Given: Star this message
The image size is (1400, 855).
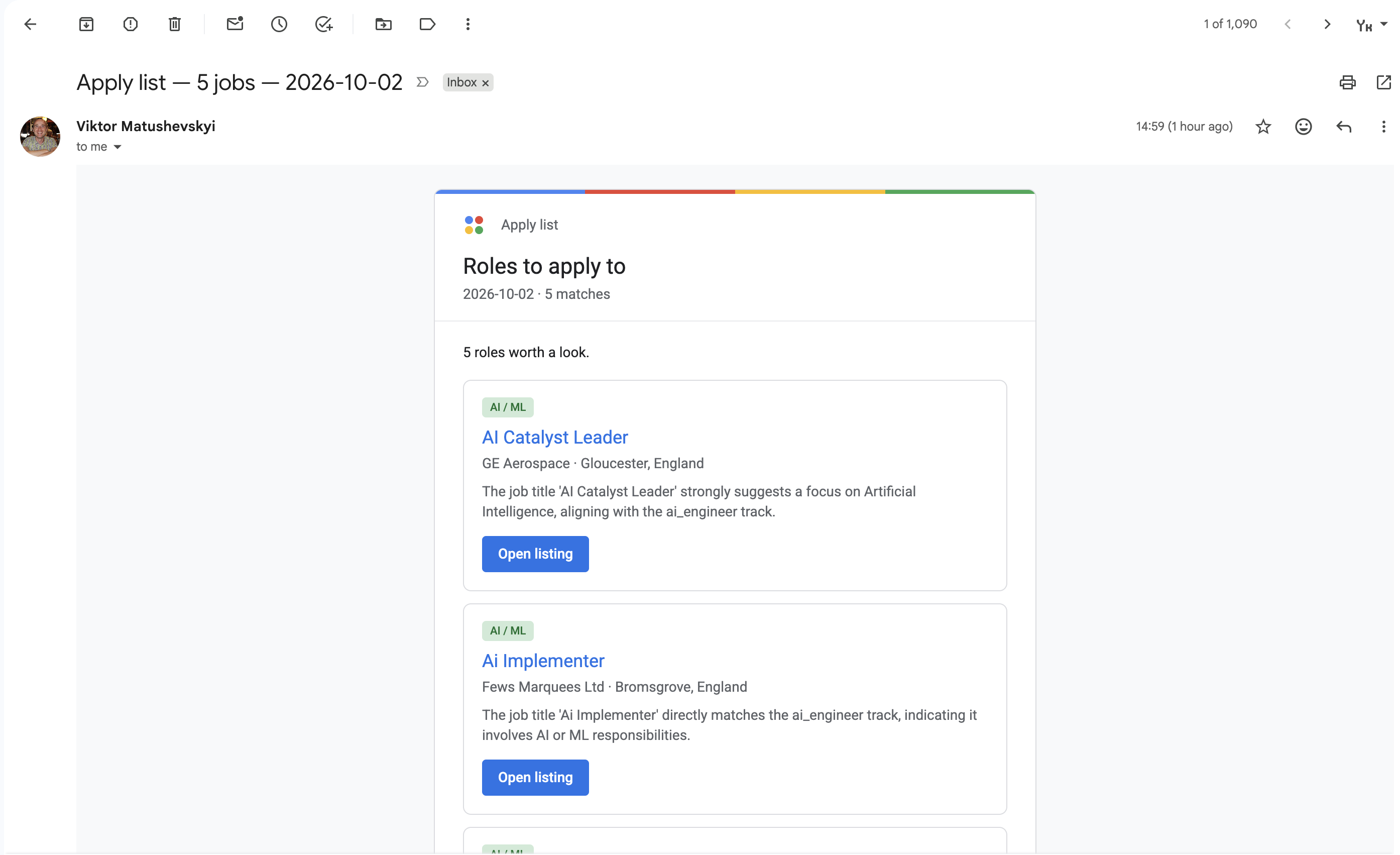Looking at the screenshot, I should click(1263, 126).
